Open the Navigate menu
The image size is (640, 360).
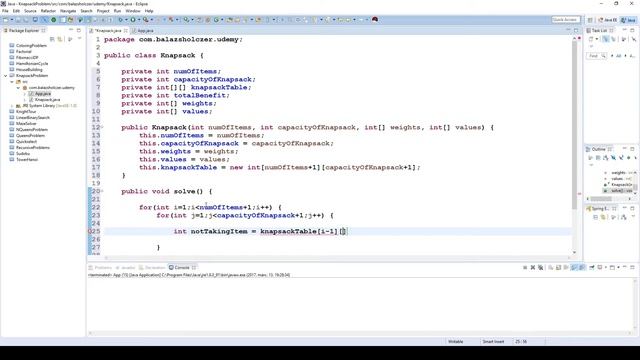(x=68, y=11)
